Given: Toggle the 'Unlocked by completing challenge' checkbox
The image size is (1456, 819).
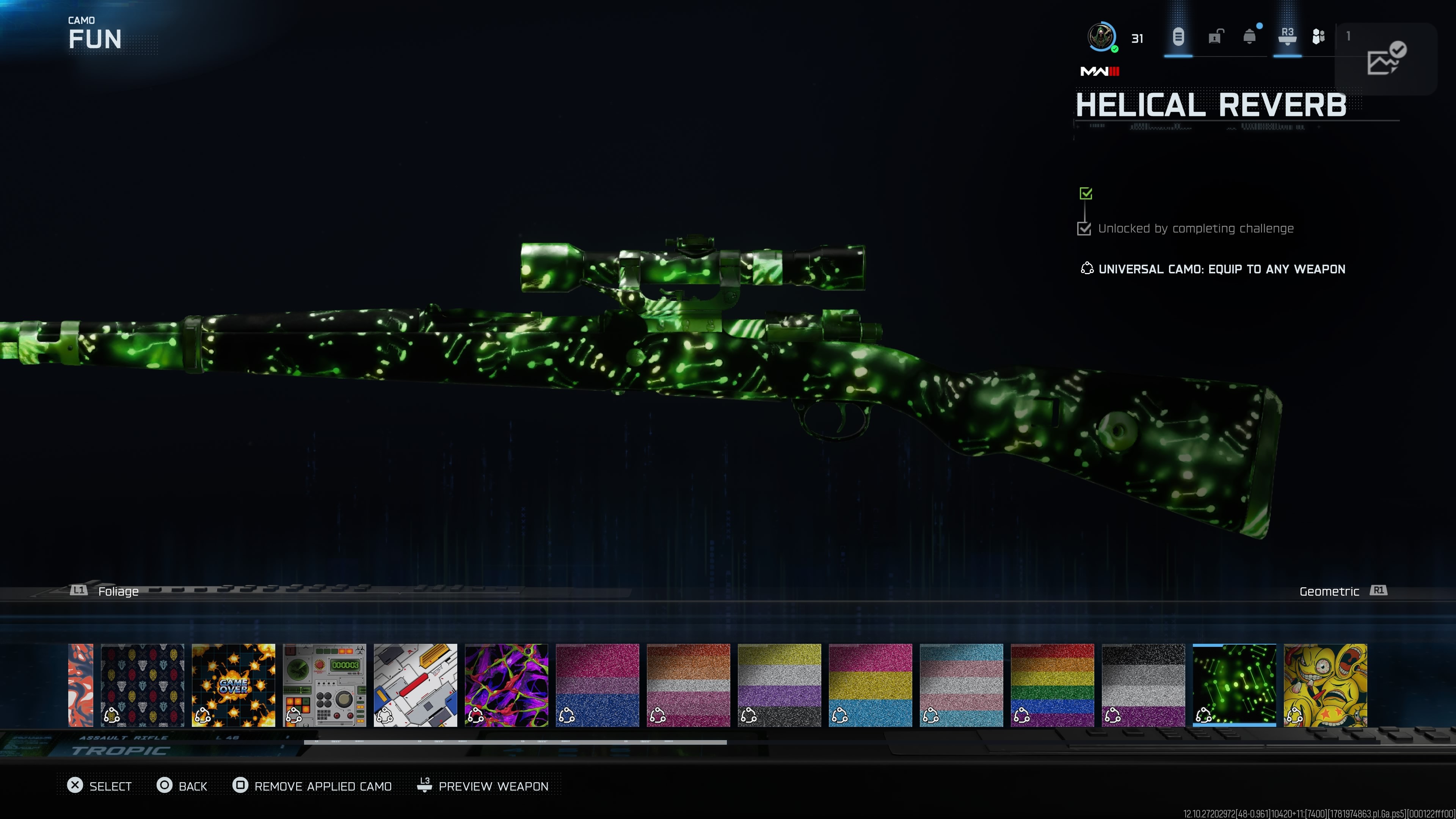Looking at the screenshot, I should point(1084,228).
